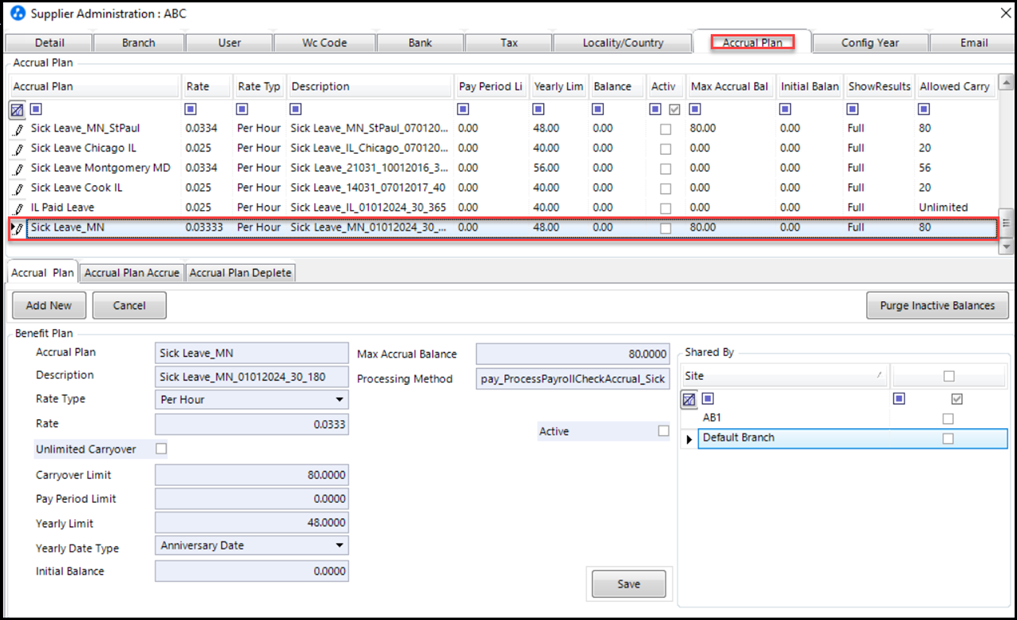
Task: Click the Cancel button
Action: pos(129,305)
